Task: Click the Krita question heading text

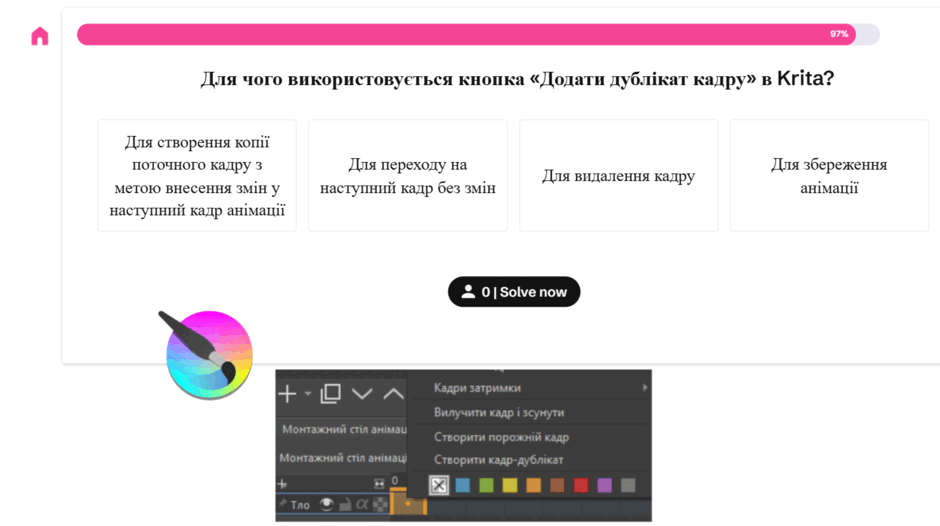Action: coord(517,79)
